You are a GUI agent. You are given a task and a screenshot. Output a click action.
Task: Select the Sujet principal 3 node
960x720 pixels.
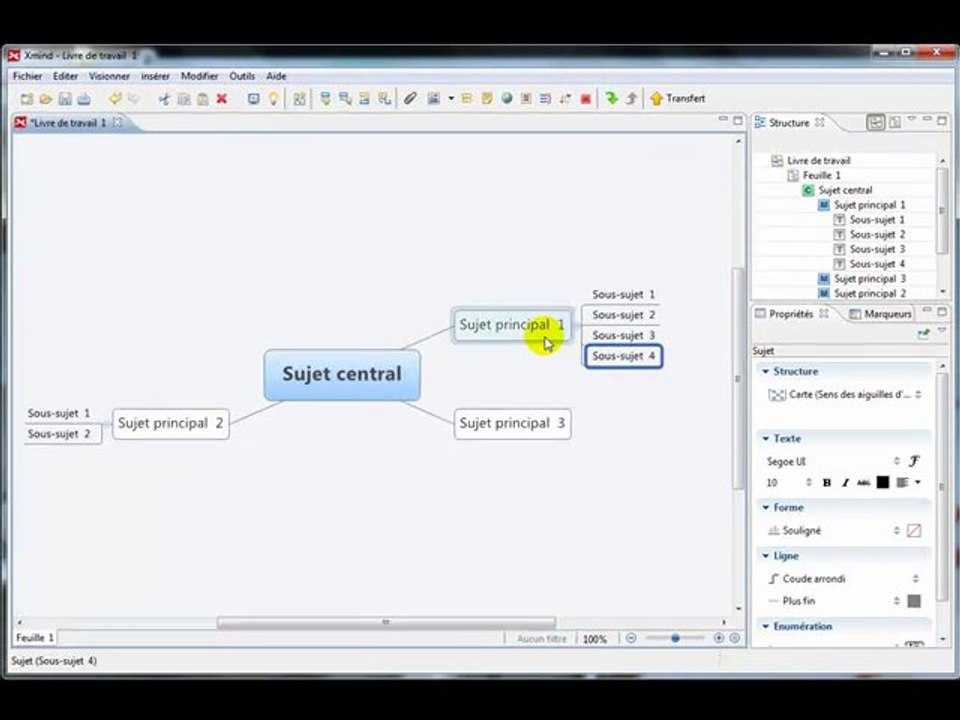point(512,424)
